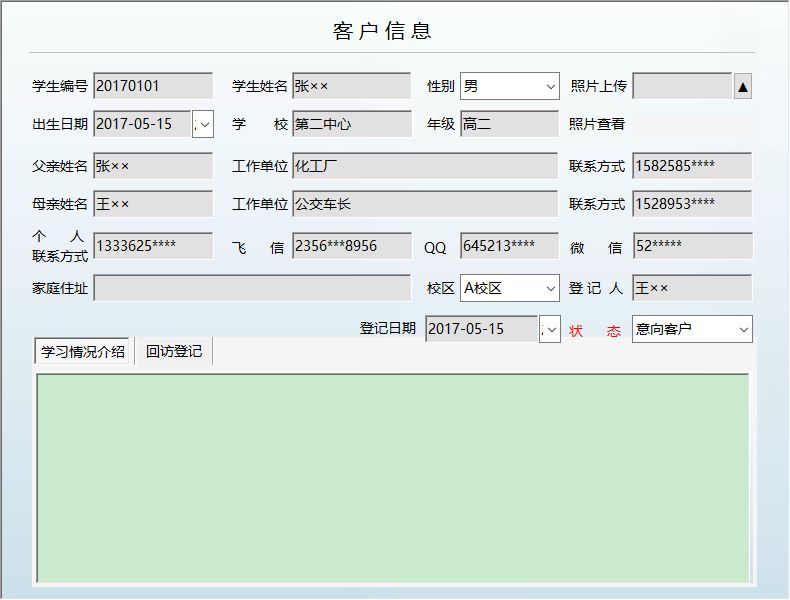Click the 个人联系方式 field 1333625****

tap(153, 246)
